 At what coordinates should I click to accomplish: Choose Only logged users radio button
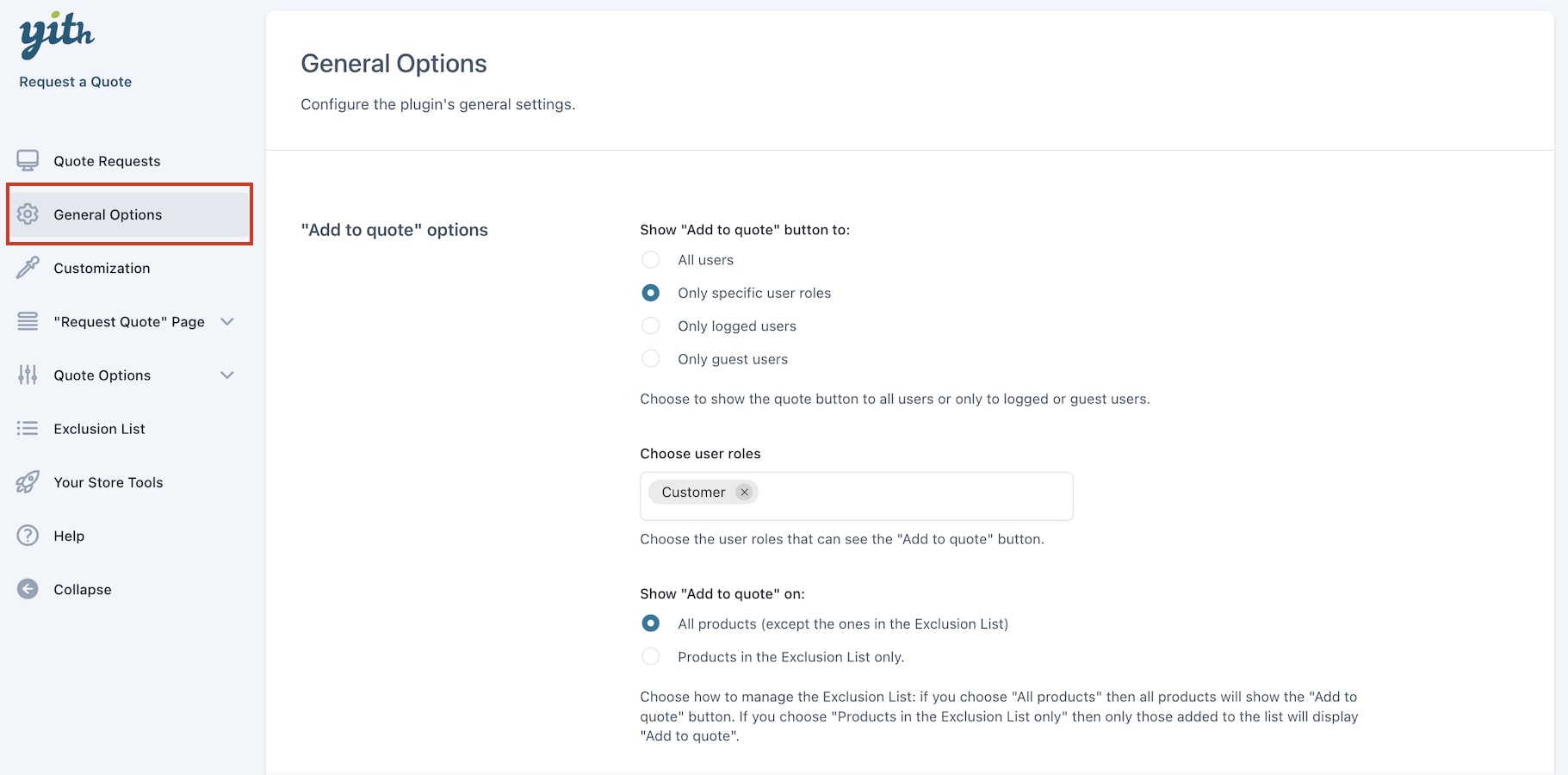click(x=651, y=325)
